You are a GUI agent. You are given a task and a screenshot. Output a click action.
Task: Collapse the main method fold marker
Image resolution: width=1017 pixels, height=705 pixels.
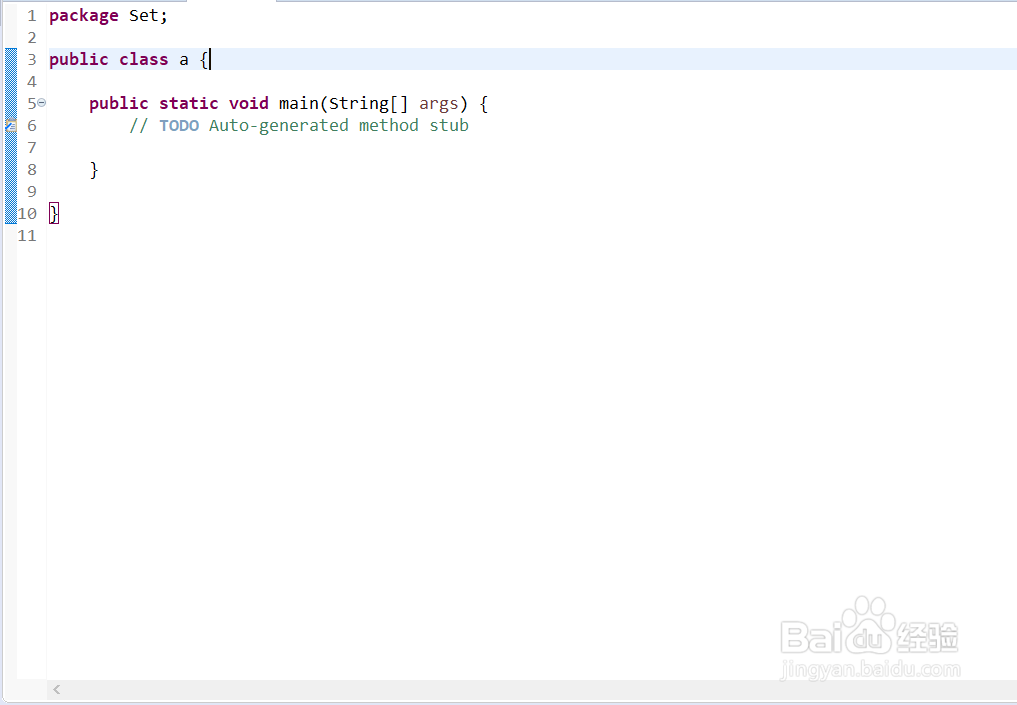click(x=42, y=102)
